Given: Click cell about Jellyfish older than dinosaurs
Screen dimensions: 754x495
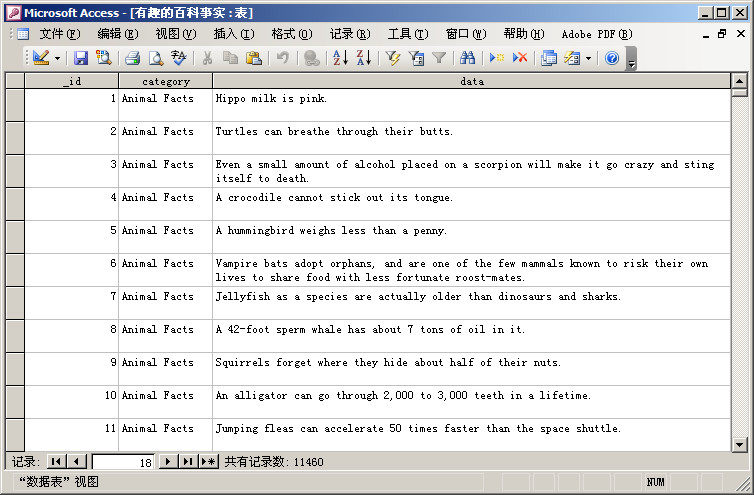Looking at the screenshot, I should click(471, 303).
